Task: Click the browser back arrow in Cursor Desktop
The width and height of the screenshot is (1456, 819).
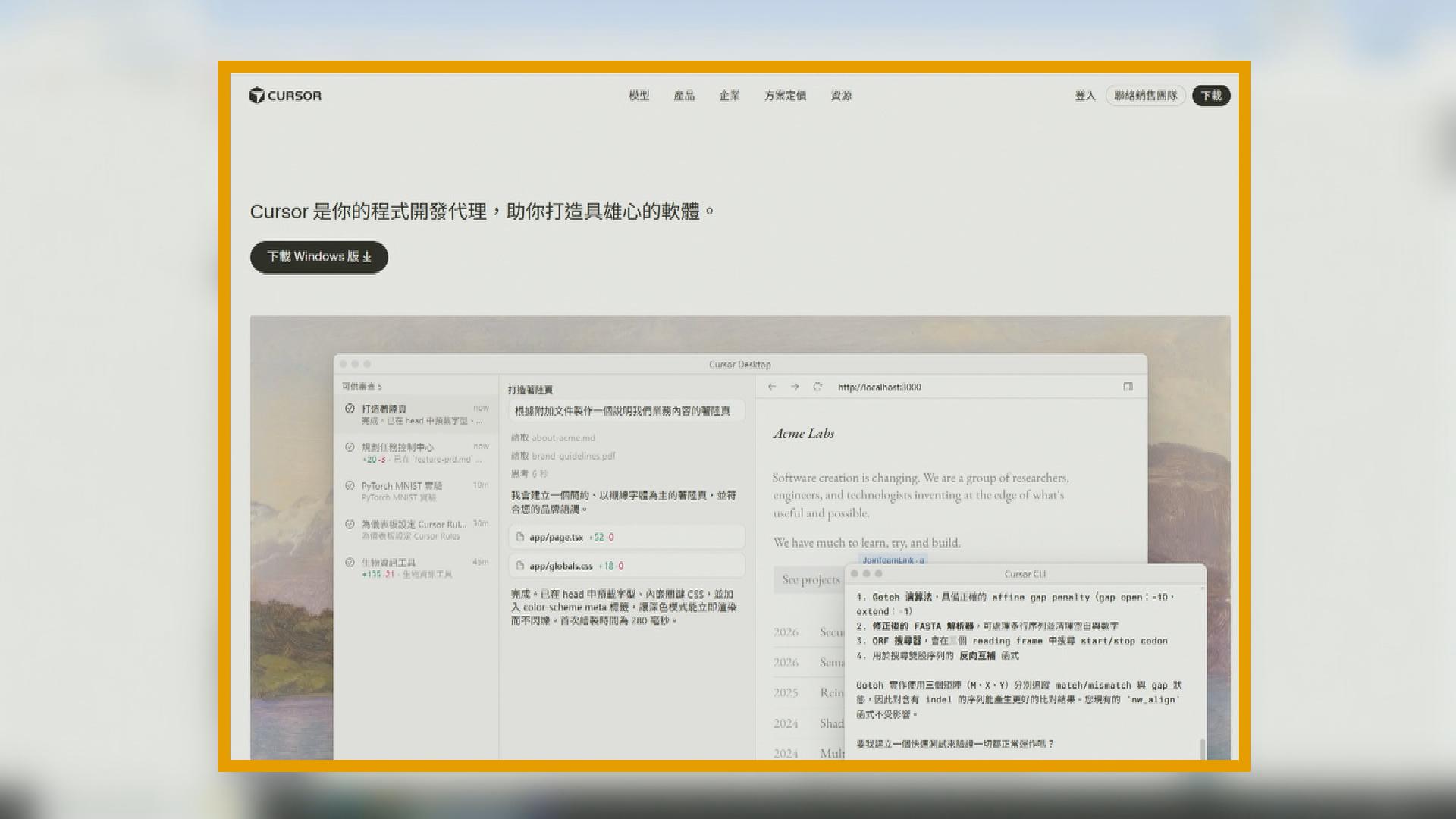Action: tap(772, 387)
